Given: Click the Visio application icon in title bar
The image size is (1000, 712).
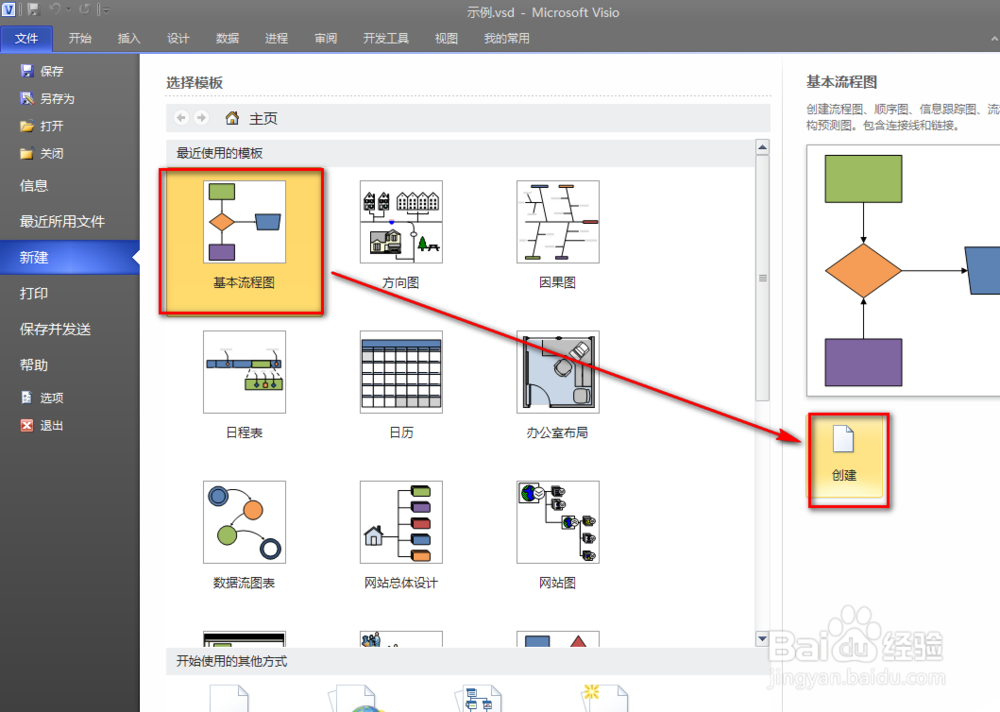Looking at the screenshot, I should [x=8, y=10].
